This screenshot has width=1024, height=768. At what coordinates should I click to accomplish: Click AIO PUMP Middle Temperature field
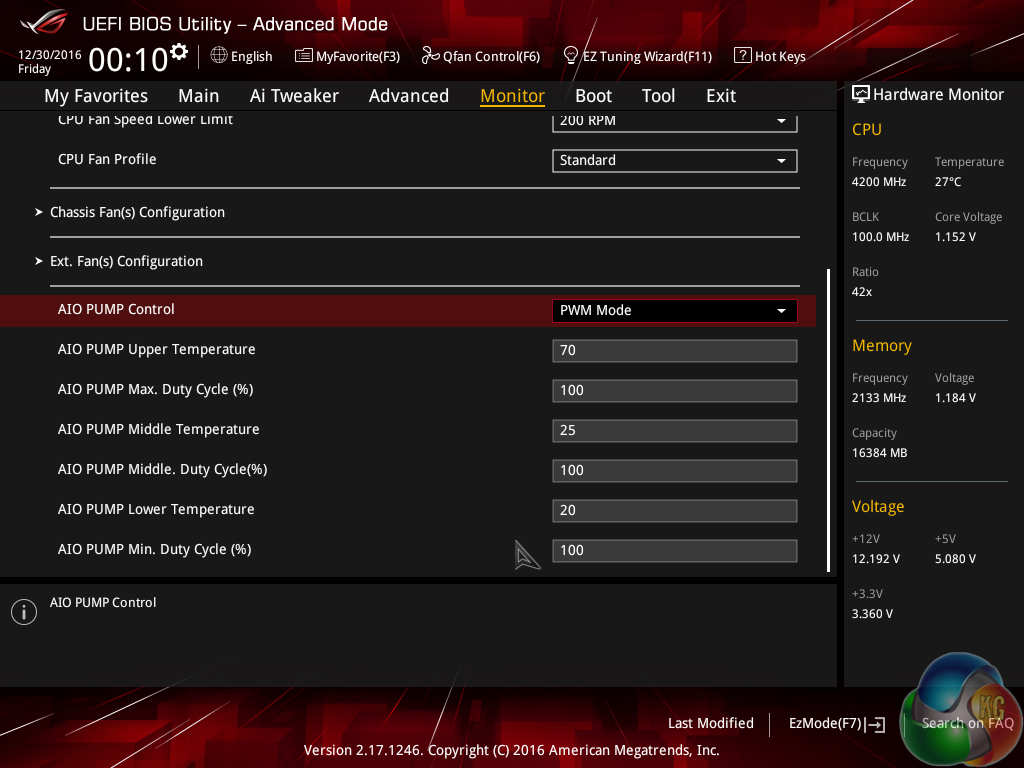pyautogui.click(x=675, y=431)
